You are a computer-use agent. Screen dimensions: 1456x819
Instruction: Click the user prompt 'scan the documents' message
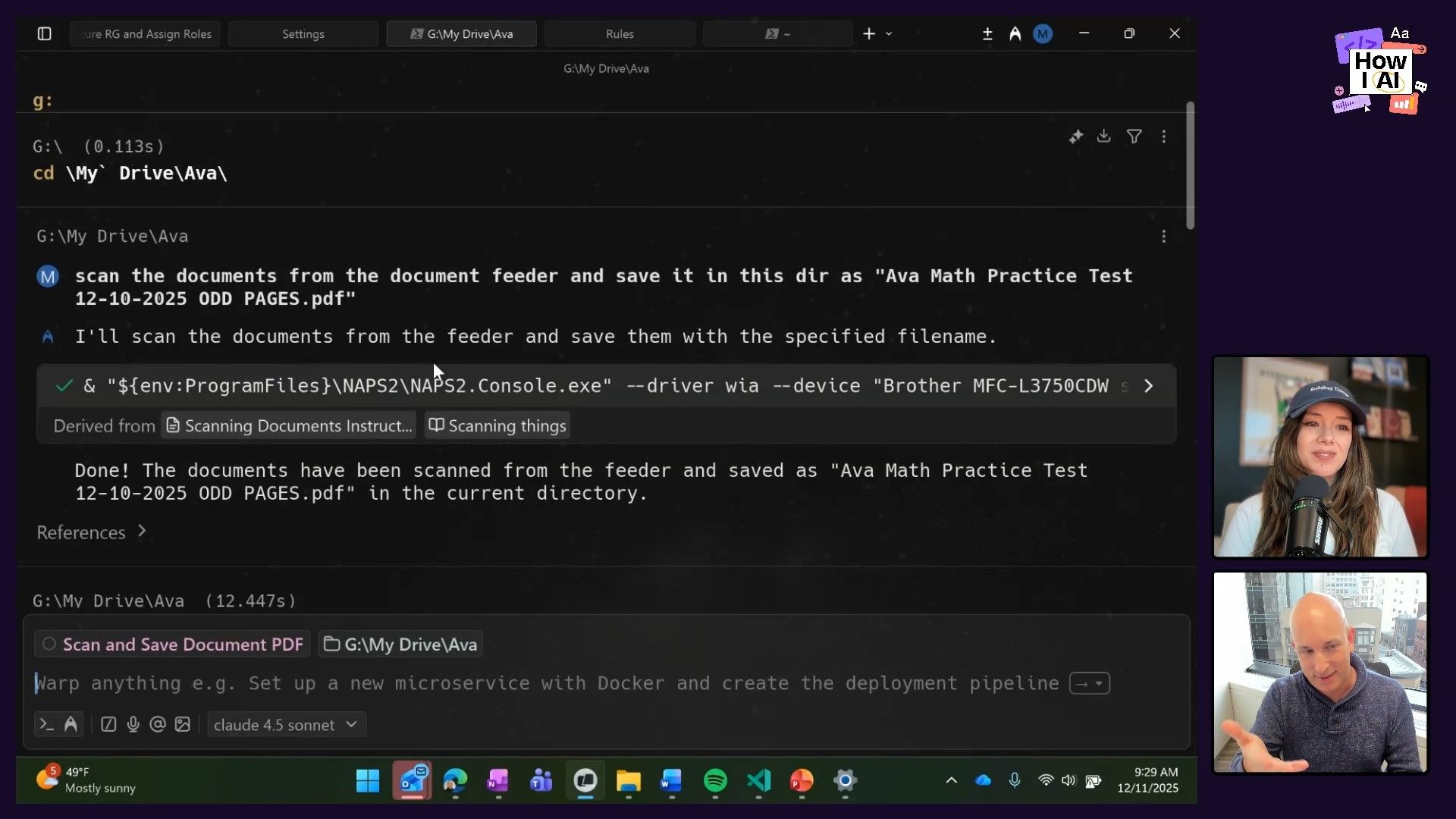click(603, 287)
